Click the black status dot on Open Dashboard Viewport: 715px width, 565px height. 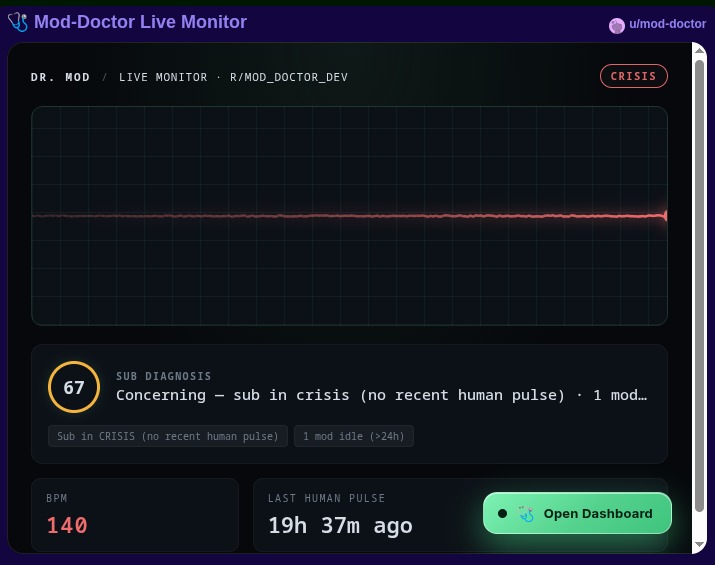coord(503,513)
